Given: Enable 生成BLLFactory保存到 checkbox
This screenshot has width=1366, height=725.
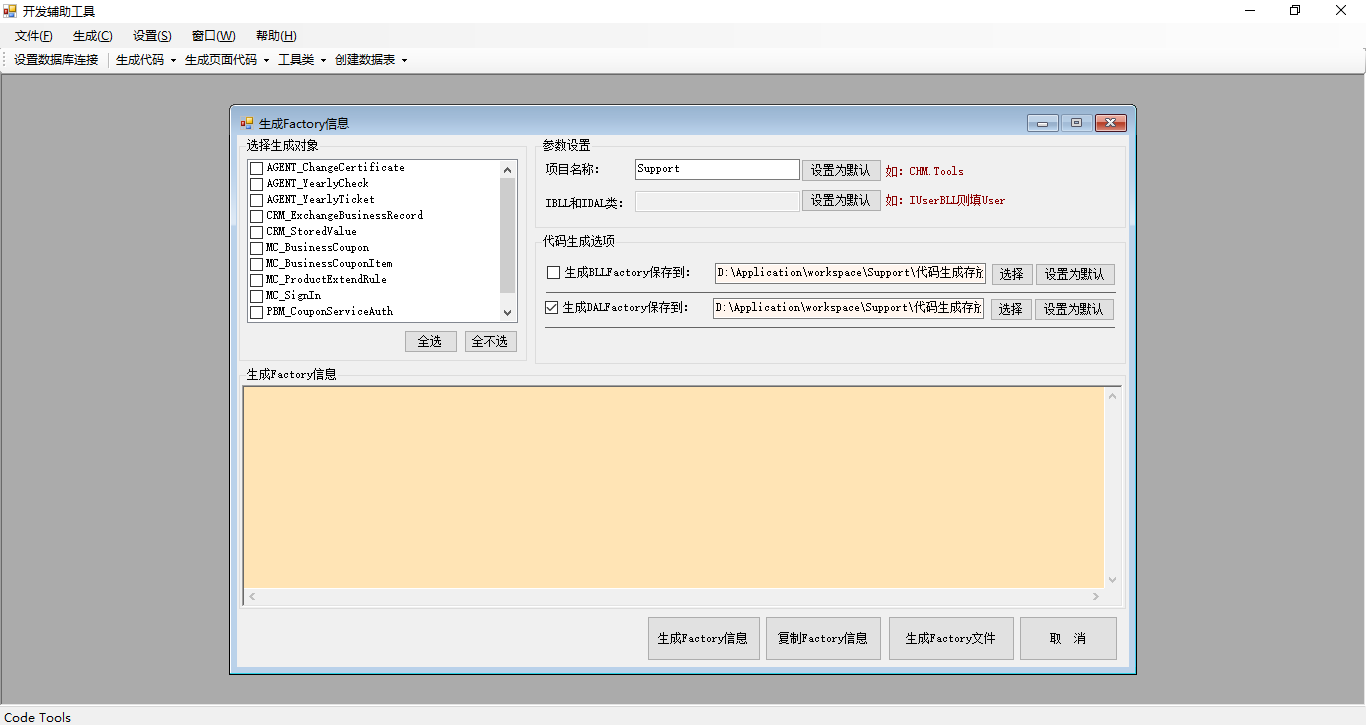Looking at the screenshot, I should coord(553,273).
